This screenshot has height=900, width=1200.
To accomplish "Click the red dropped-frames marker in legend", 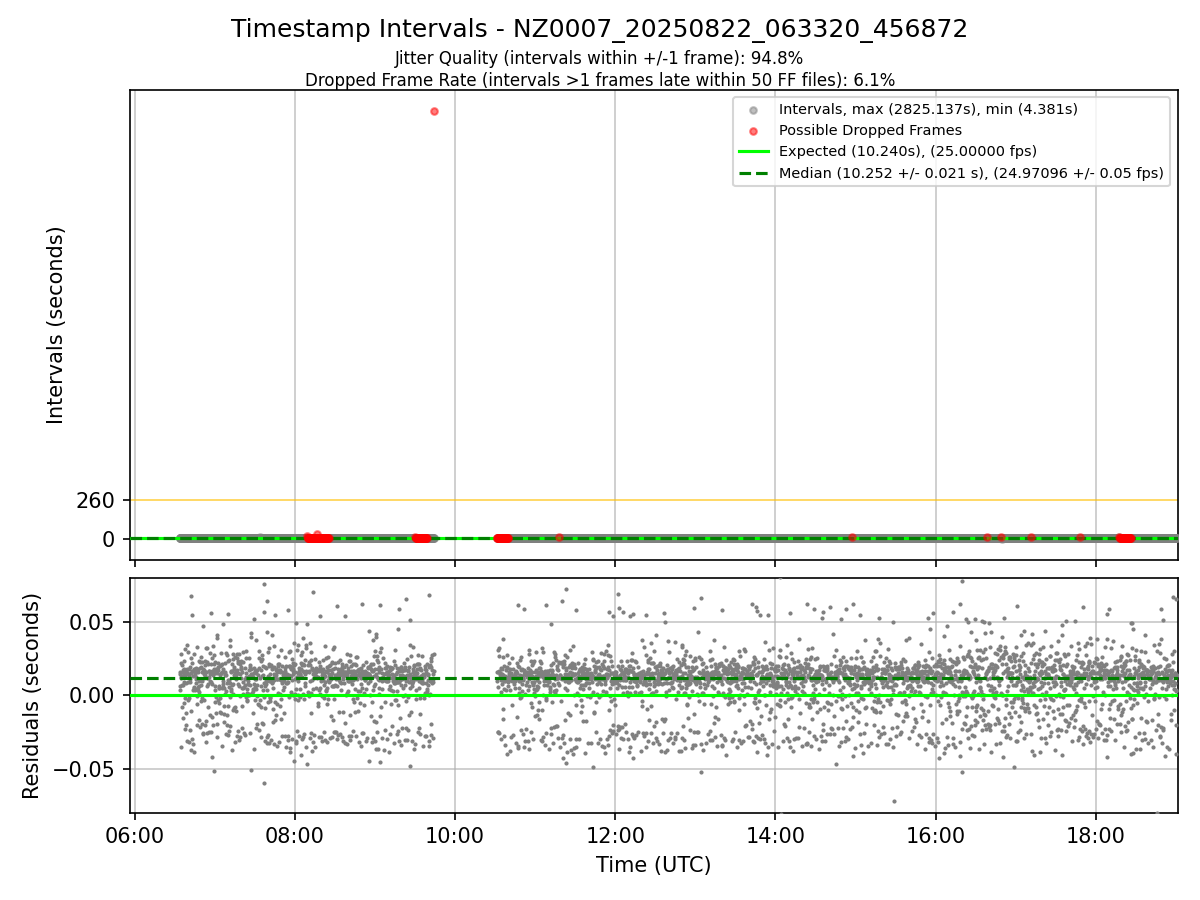I will (x=754, y=131).
